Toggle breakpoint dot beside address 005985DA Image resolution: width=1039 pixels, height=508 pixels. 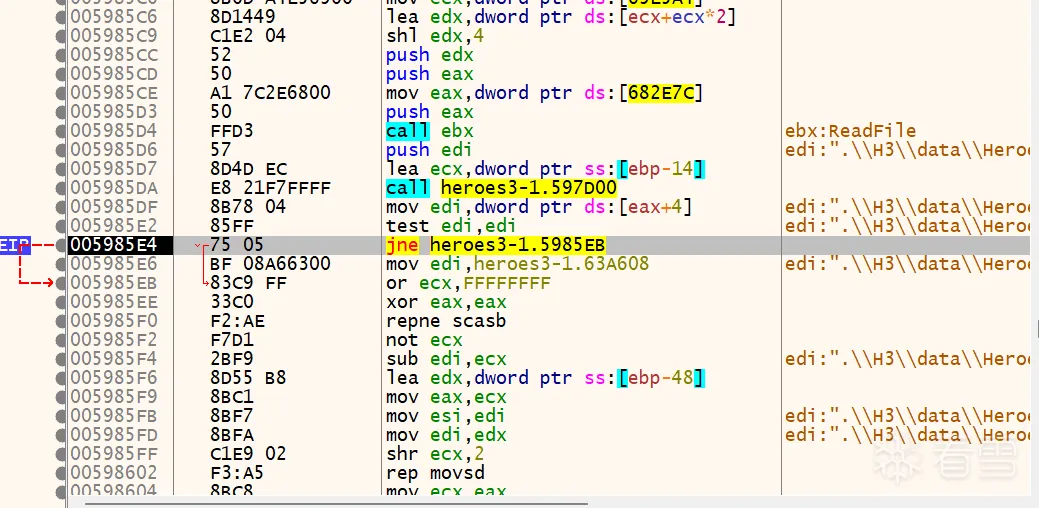point(62,188)
